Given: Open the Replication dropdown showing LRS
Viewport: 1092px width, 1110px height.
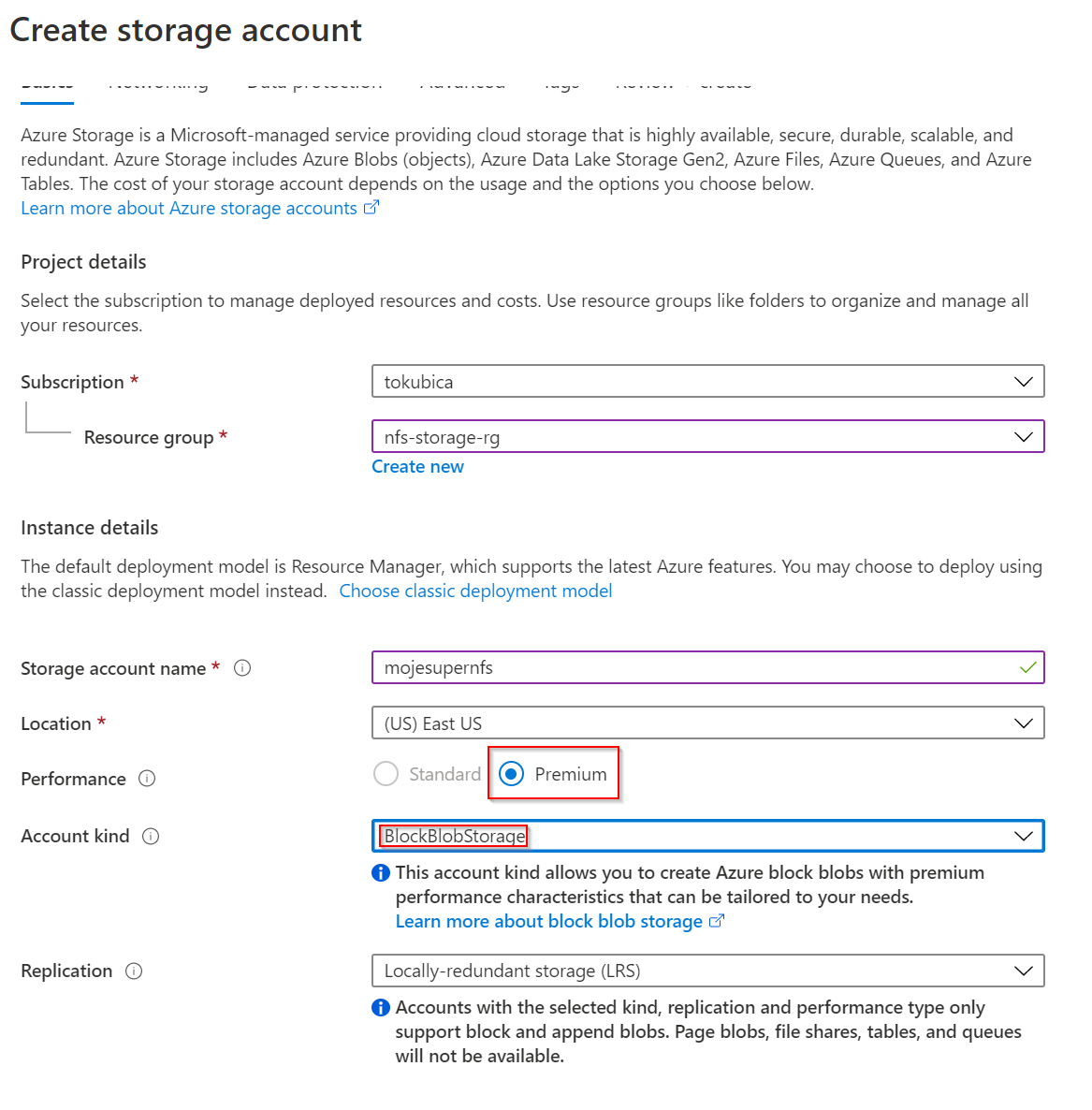Looking at the screenshot, I should (707, 971).
